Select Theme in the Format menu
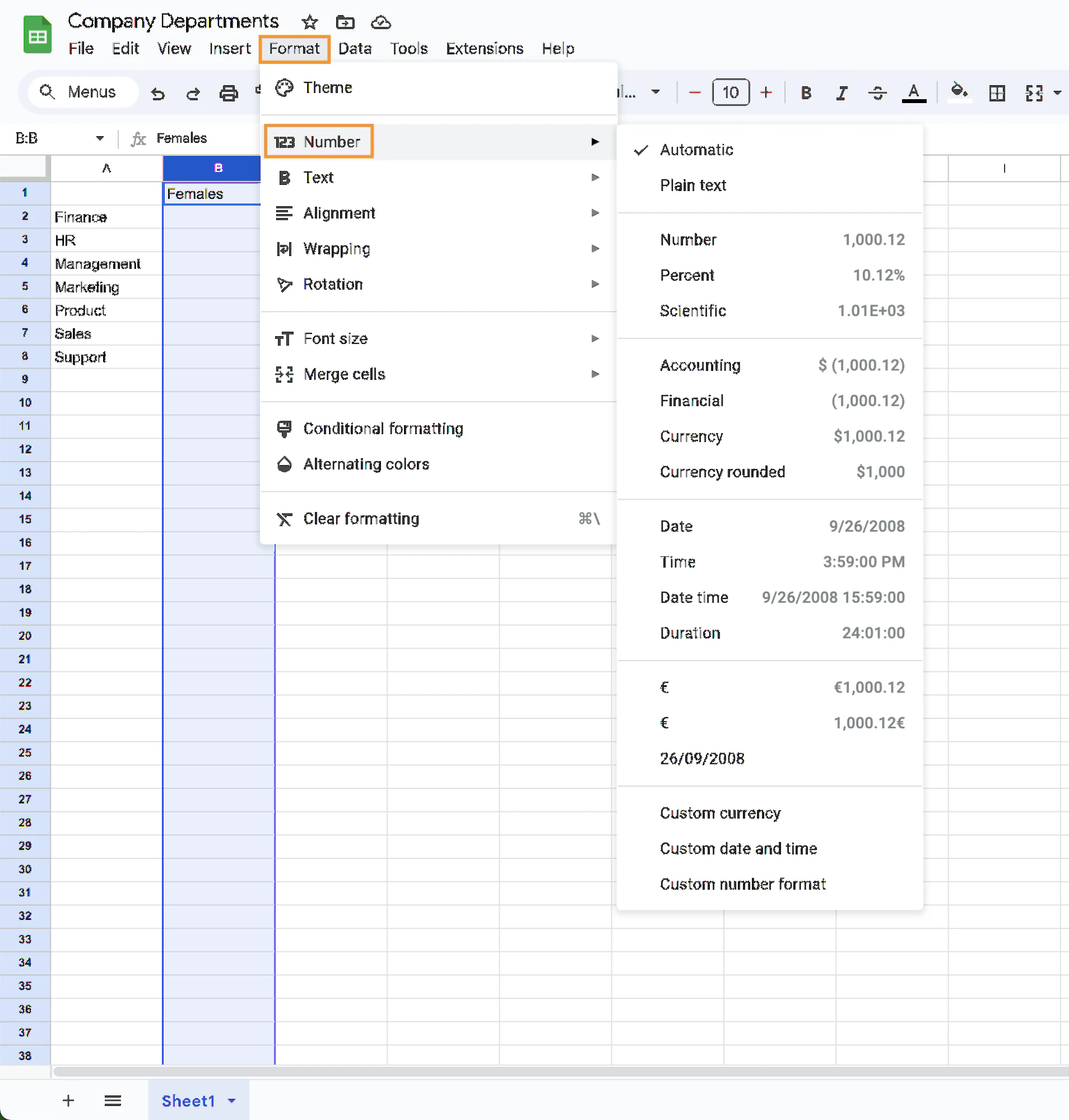 click(438, 88)
